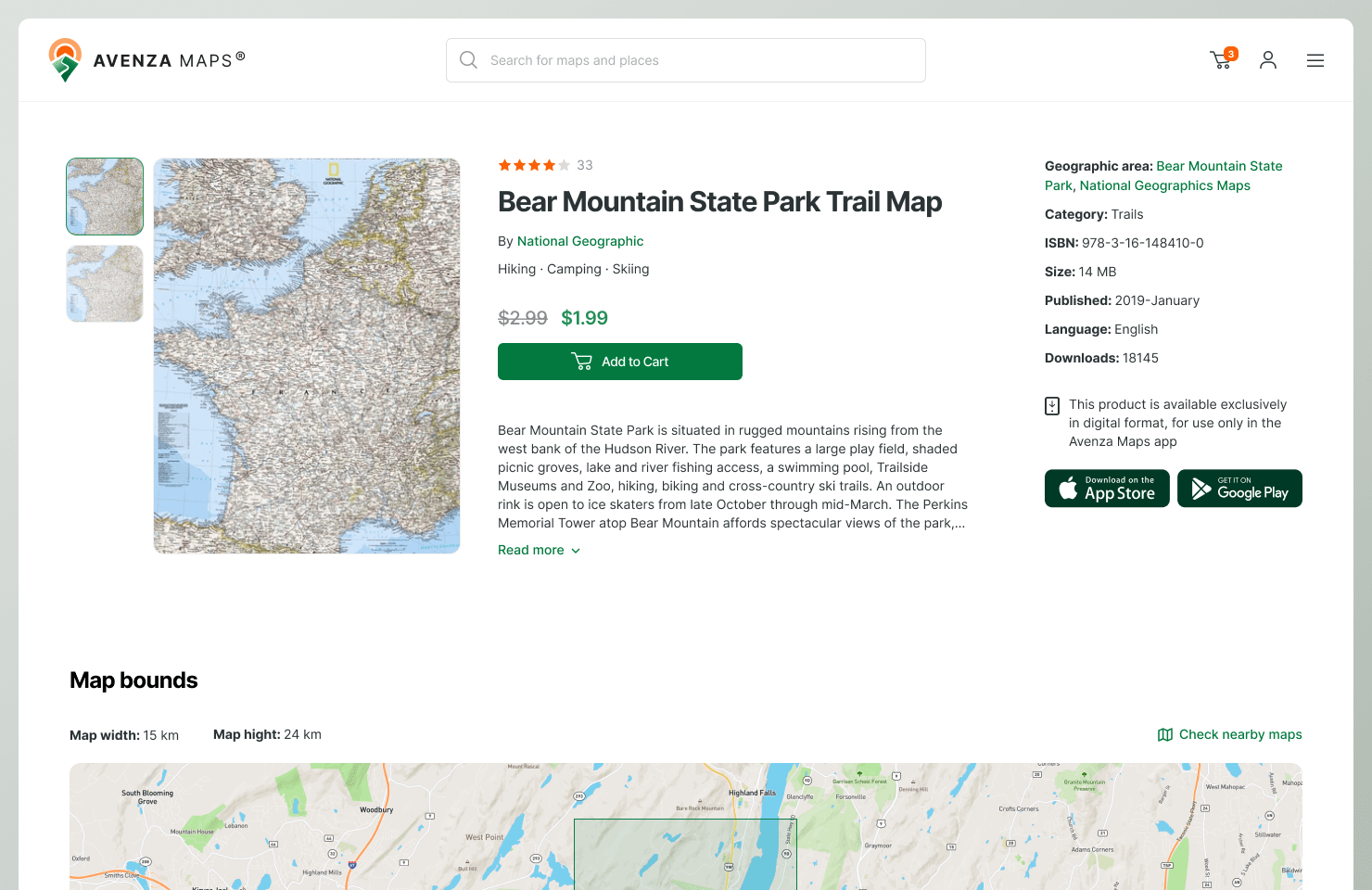Select the second map thumbnail
The image size is (1372, 890).
105,284
